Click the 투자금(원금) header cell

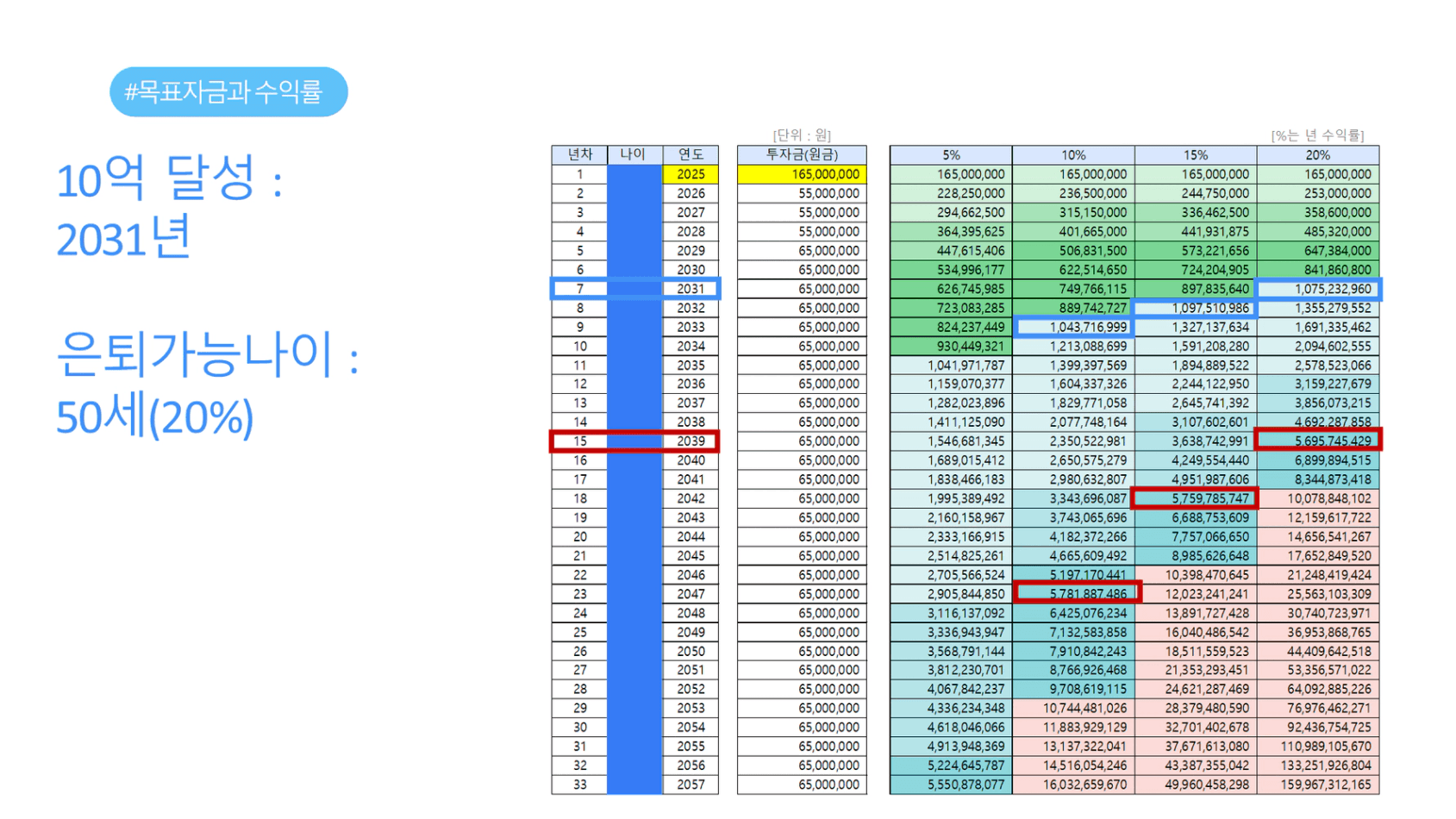point(802,154)
